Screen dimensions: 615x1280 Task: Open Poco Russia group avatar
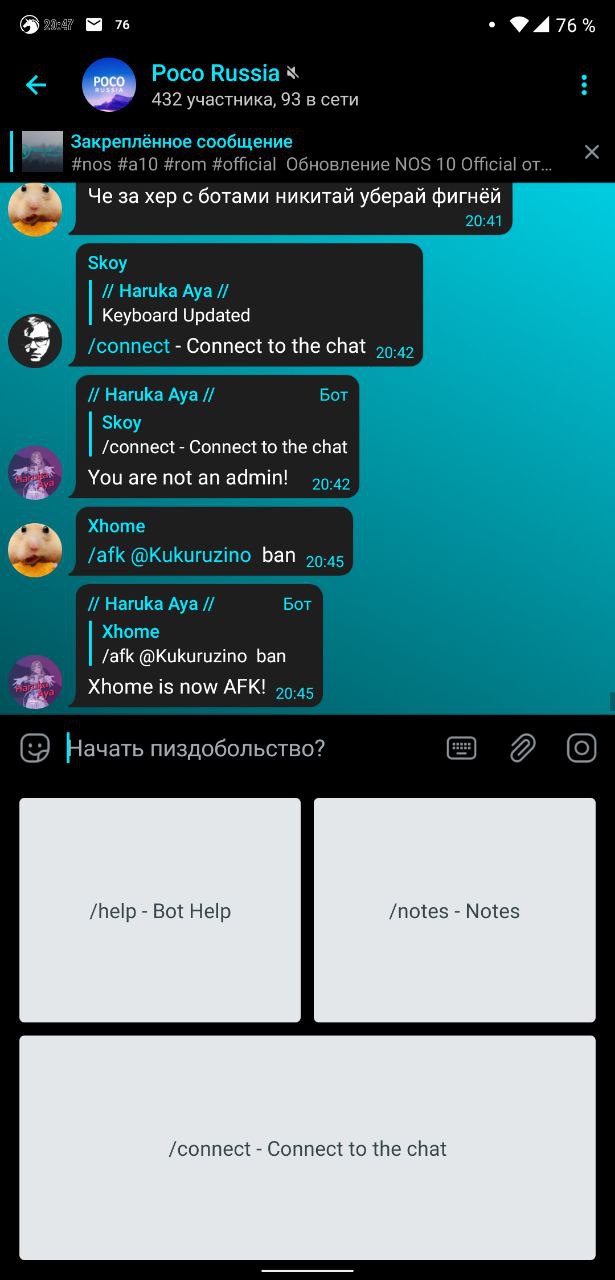(109, 85)
